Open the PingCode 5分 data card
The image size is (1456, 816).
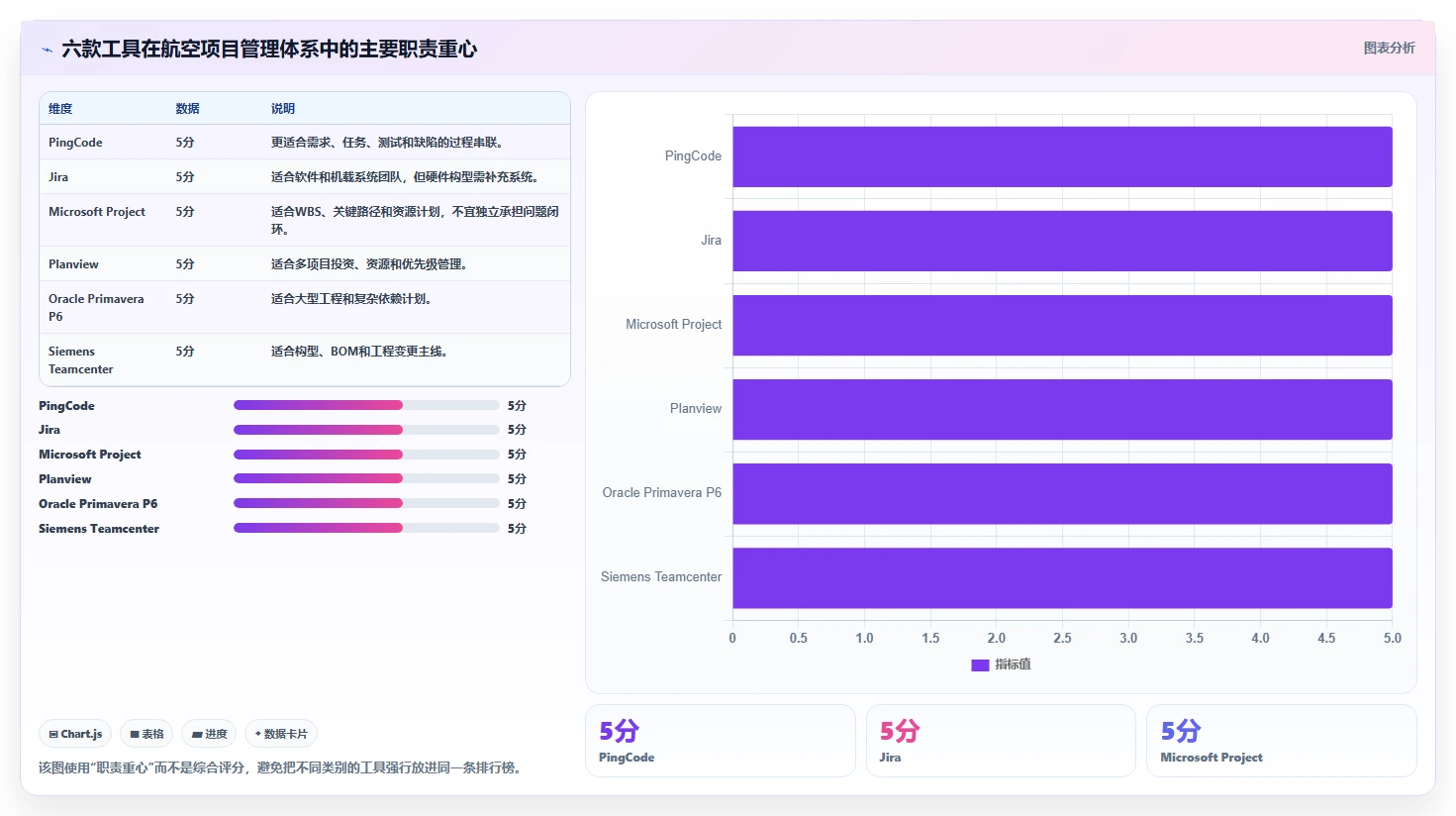coord(721,741)
